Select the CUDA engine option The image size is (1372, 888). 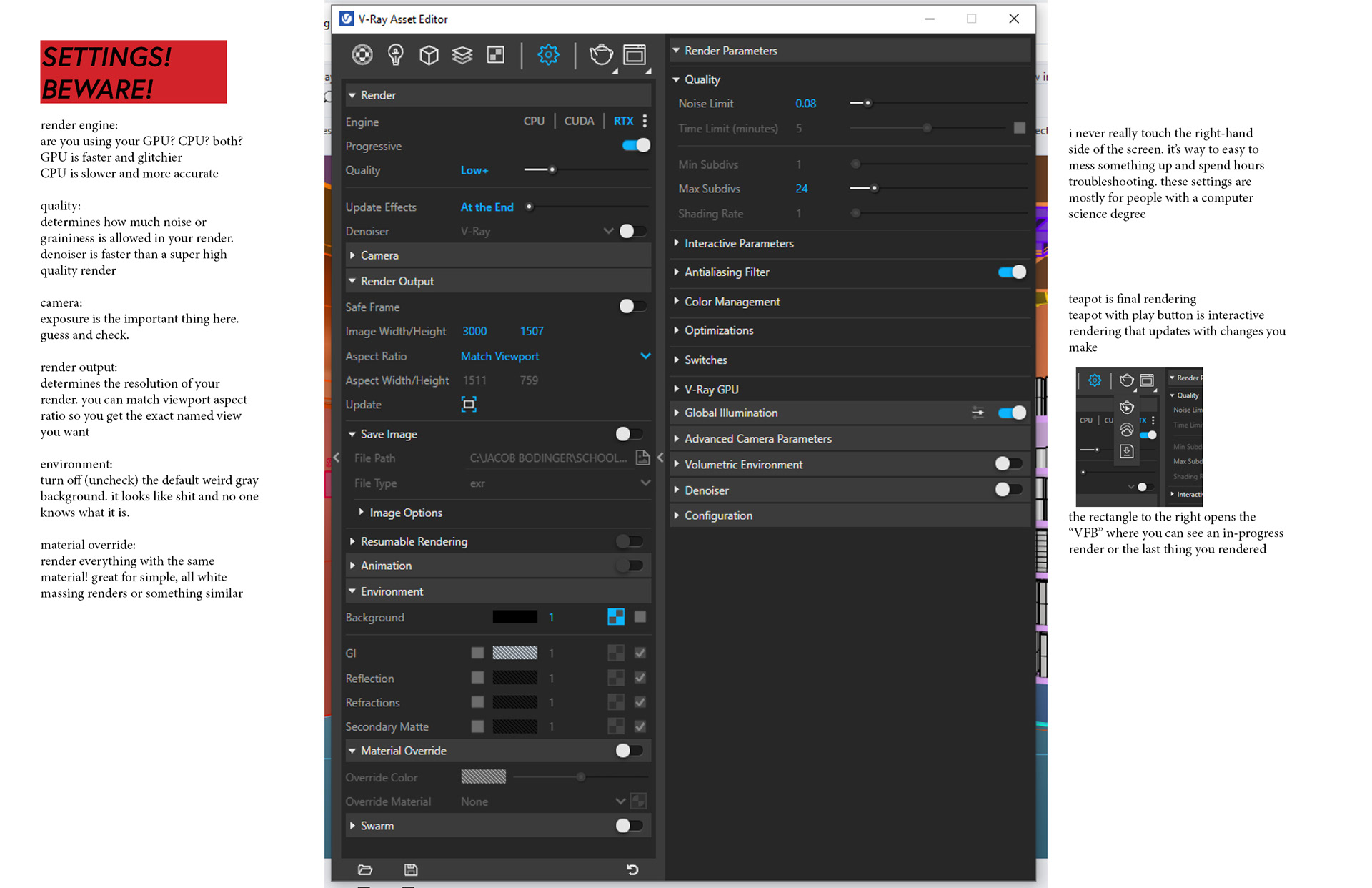[579, 122]
